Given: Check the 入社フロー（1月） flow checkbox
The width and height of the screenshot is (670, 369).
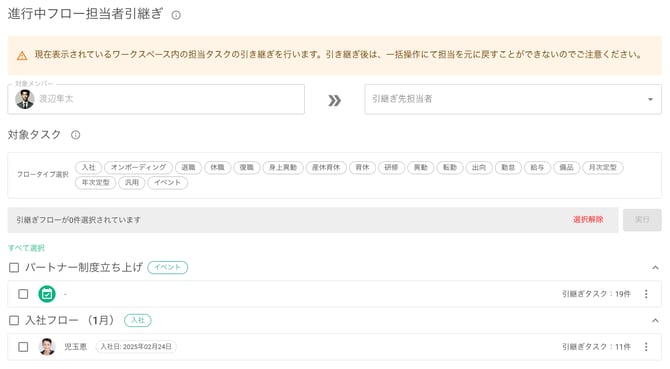Looking at the screenshot, I should tap(14, 320).
